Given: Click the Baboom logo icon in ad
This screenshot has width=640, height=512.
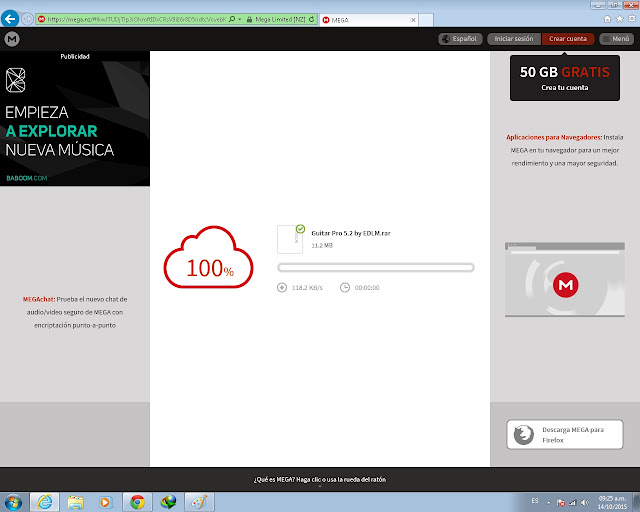Looking at the screenshot, I should coord(16,80).
